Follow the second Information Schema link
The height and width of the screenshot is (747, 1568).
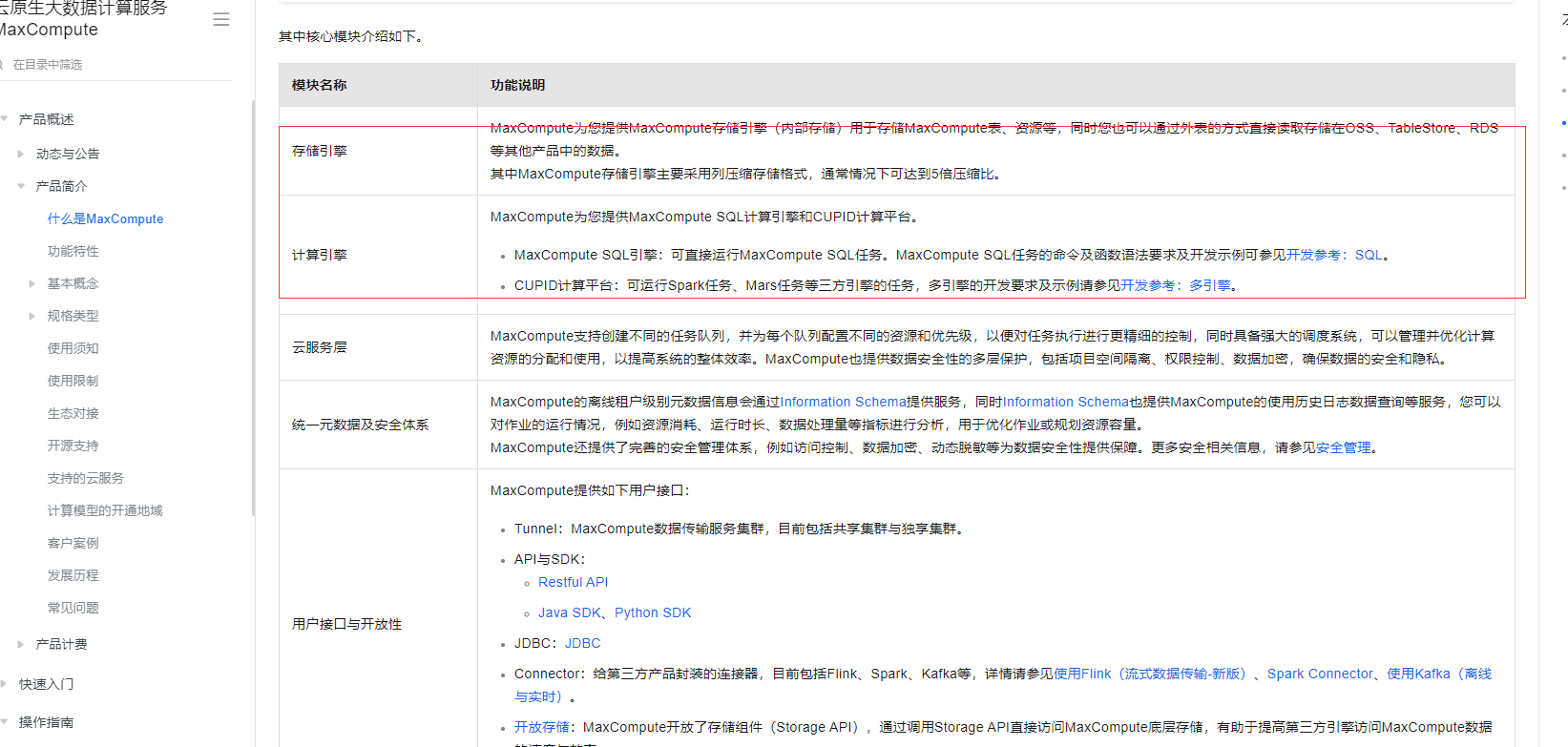click(x=1066, y=402)
